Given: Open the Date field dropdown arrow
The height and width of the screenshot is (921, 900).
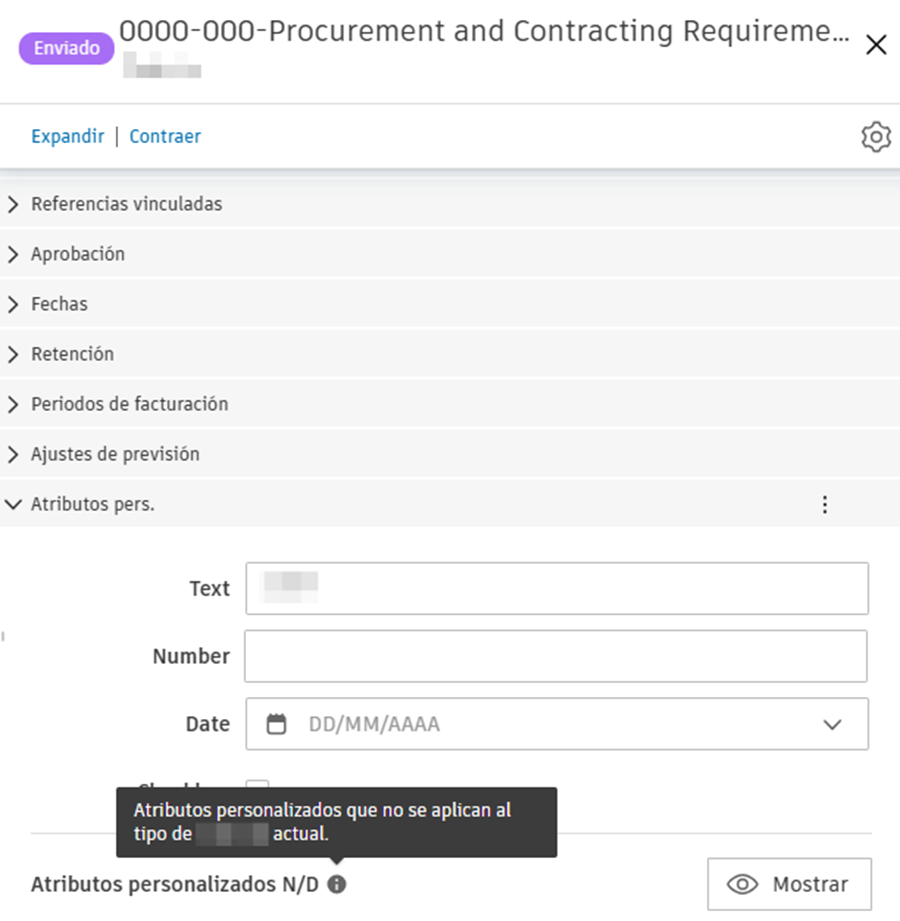Looking at the screenshot, I should 831,723.
